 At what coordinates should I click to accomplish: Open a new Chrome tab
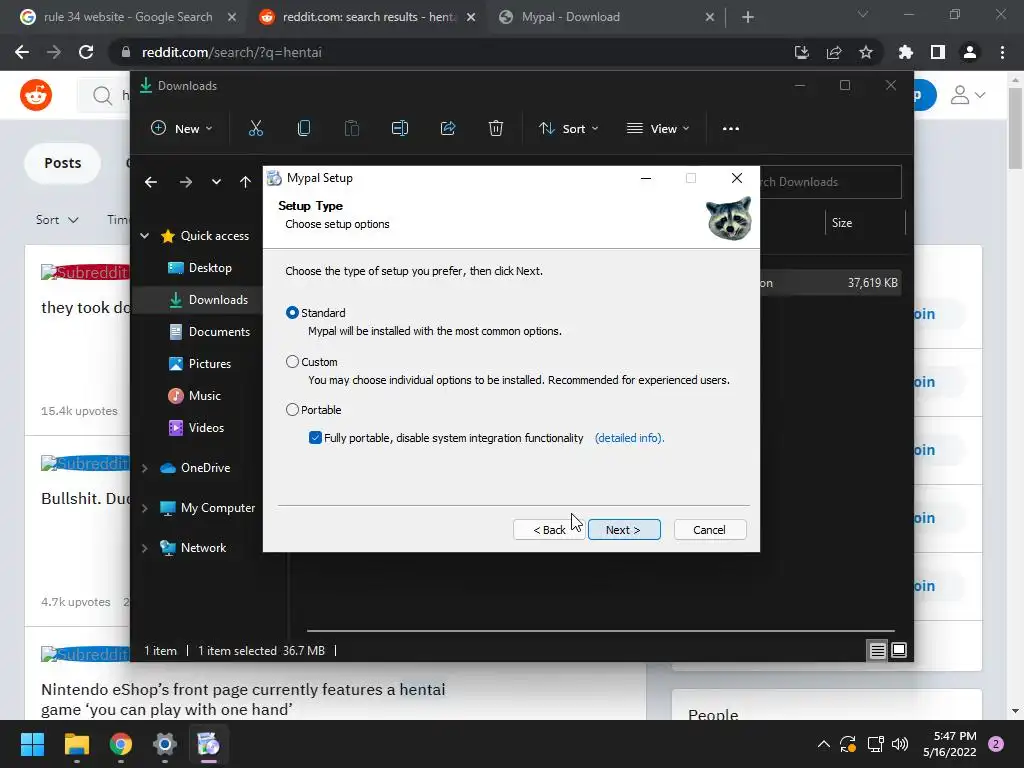coord(748,18)
